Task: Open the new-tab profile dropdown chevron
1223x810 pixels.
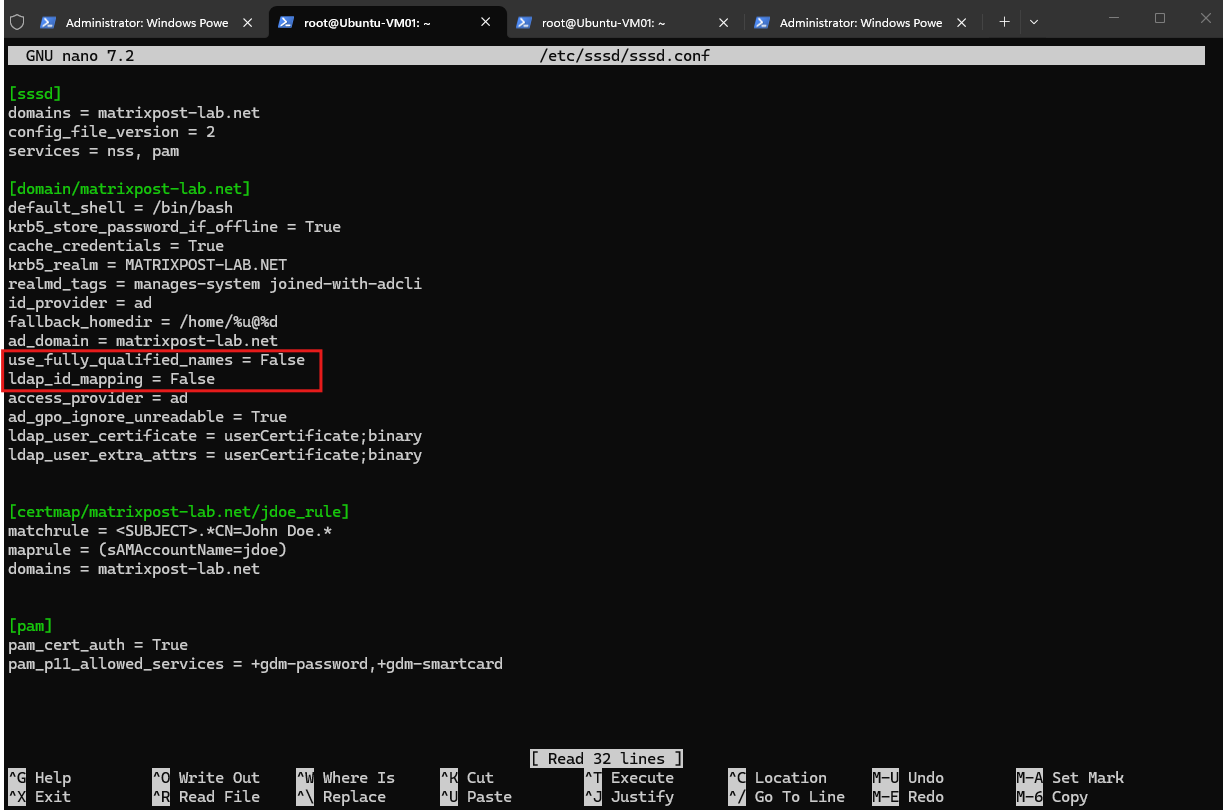Action: [1034, 22]
